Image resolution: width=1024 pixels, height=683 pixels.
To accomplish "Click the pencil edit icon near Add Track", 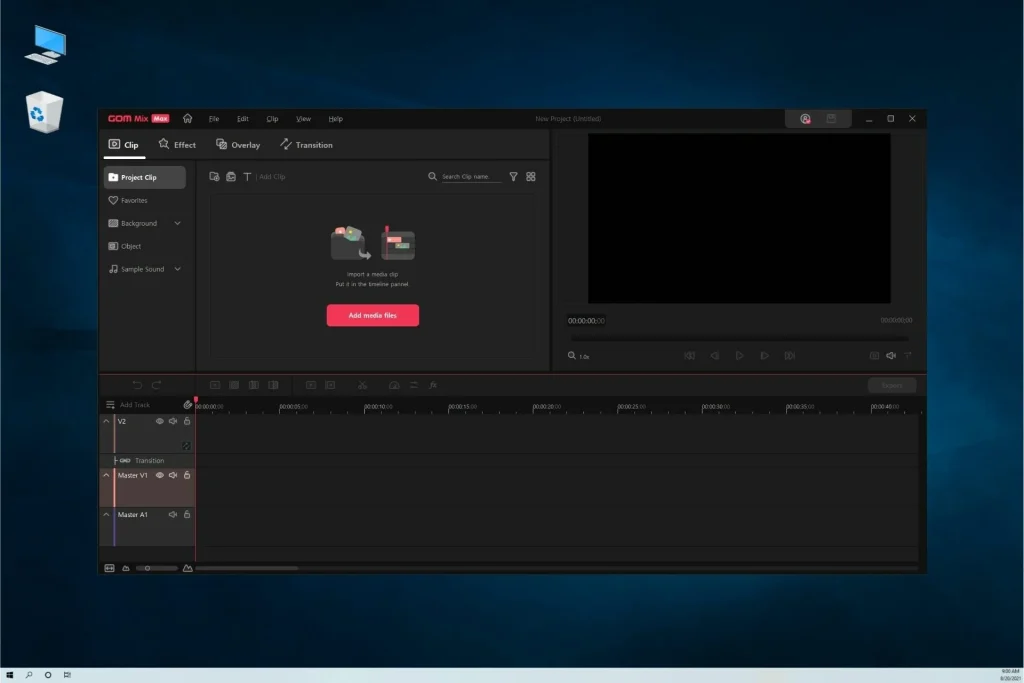I will tap(188, 404).
